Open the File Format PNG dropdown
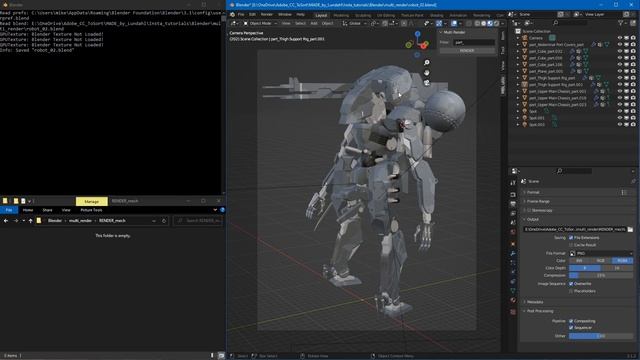 (x=601, y=253)
